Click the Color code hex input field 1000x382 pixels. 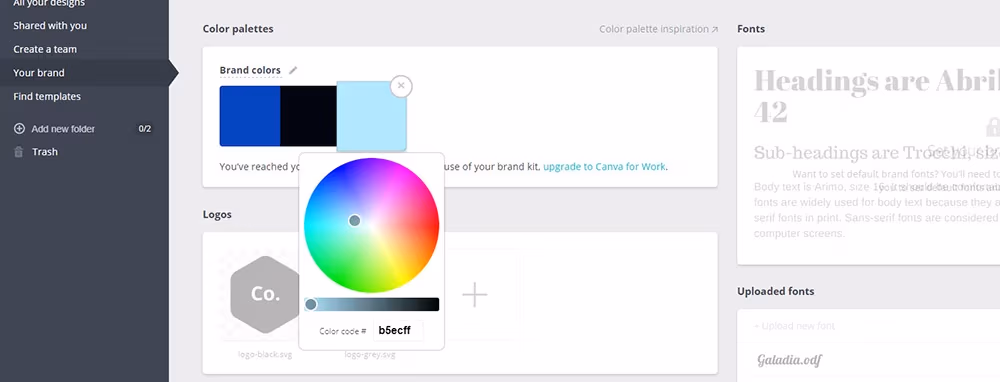(x=398, y=330)
